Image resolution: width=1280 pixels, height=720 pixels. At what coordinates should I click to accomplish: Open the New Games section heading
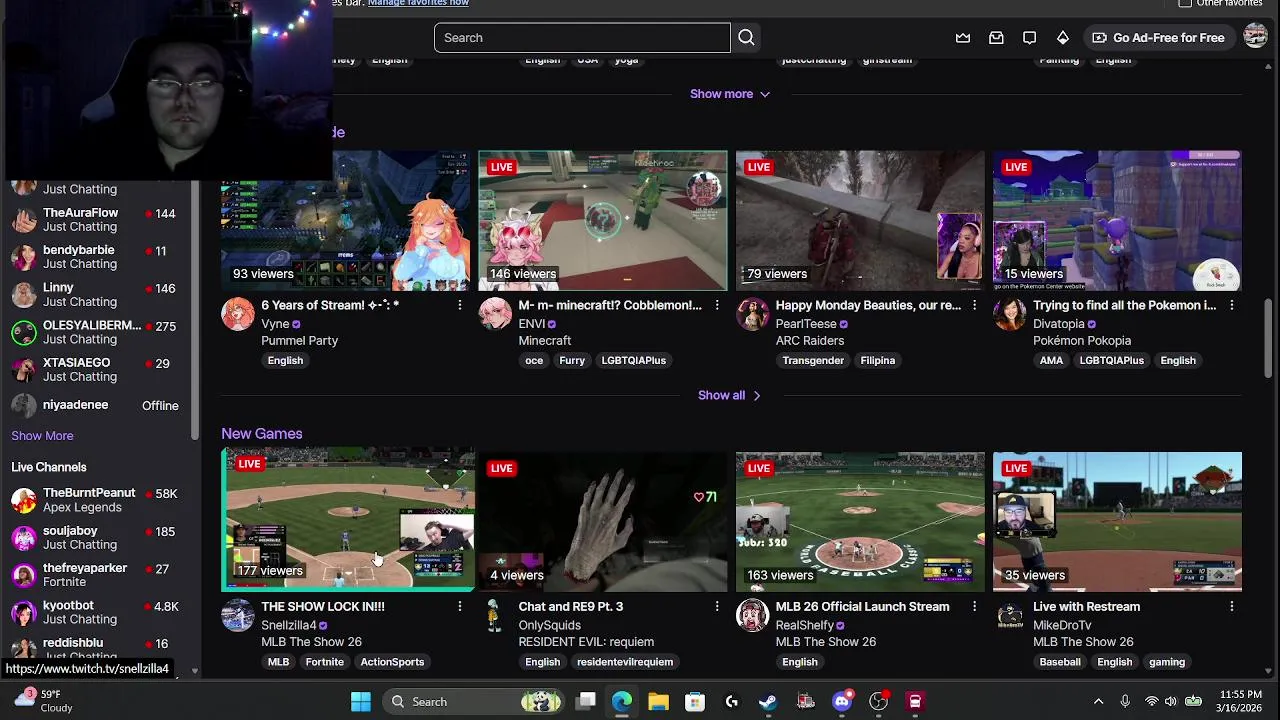coord(262,434)
